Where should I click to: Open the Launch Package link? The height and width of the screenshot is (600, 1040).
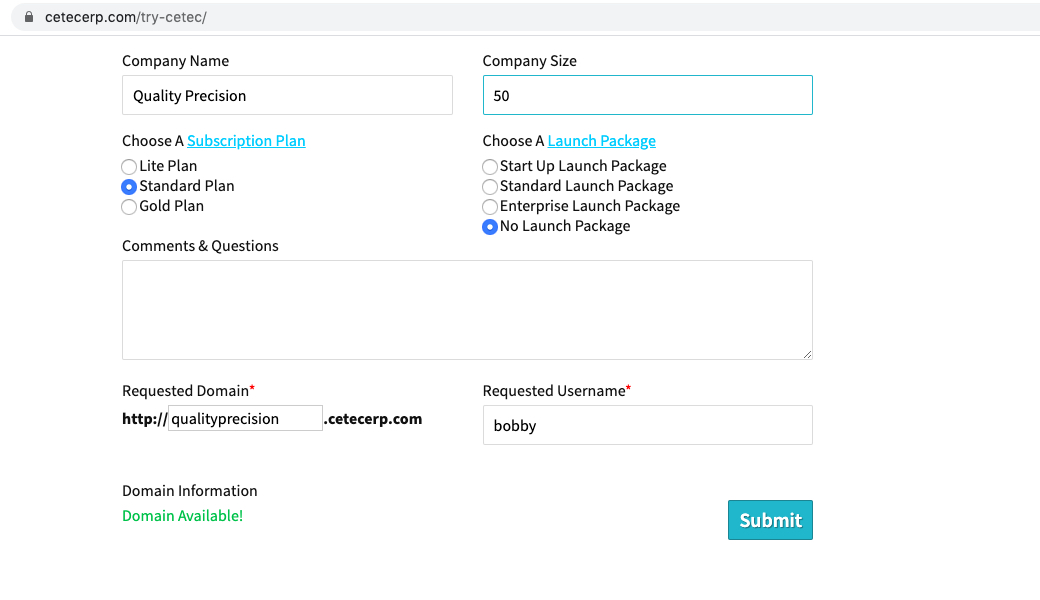(602, 141)
